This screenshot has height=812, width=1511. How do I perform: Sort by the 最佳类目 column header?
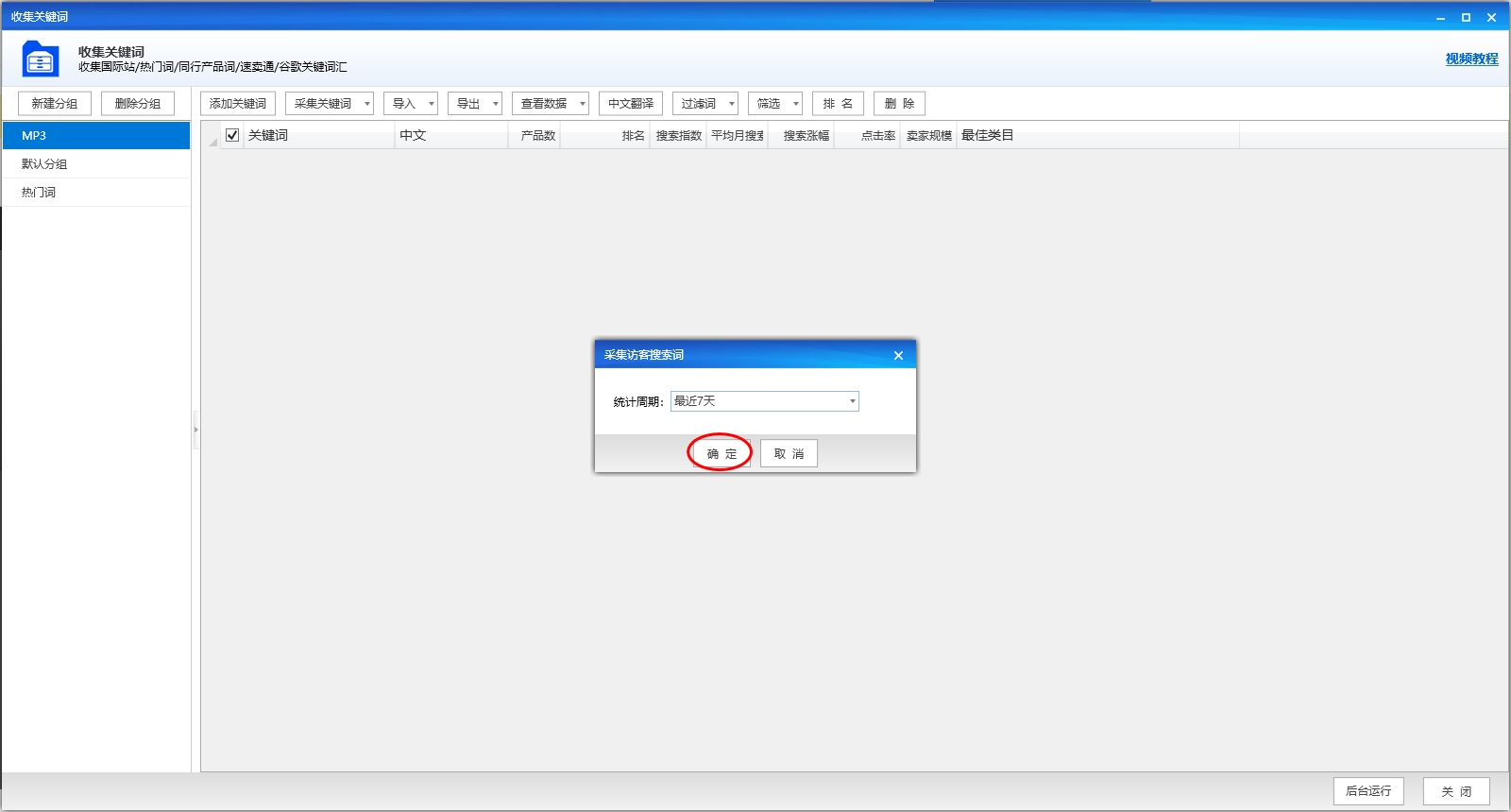[x=1098, y=135]
